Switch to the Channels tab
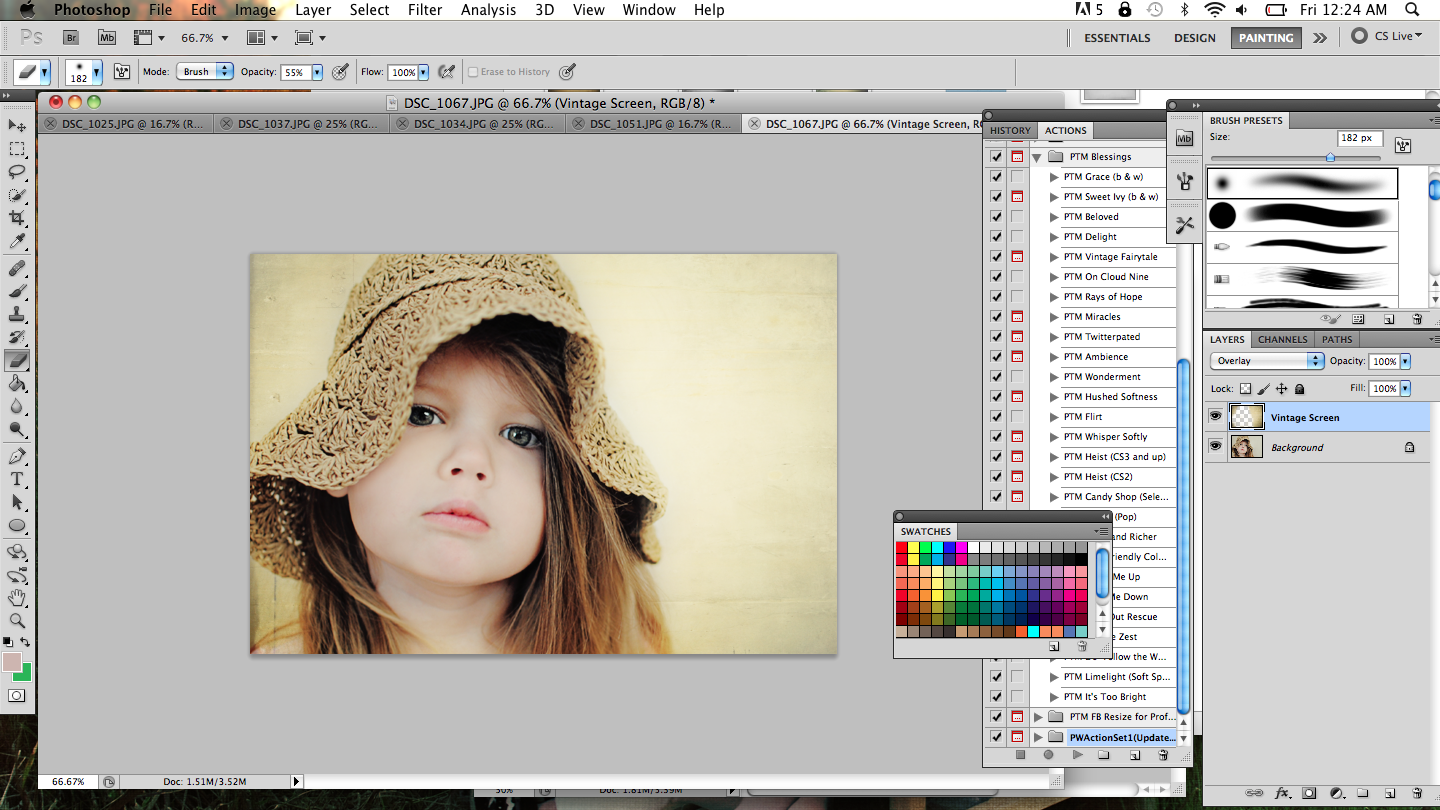Screen dimensions: 1440x810 point(1282,340)
